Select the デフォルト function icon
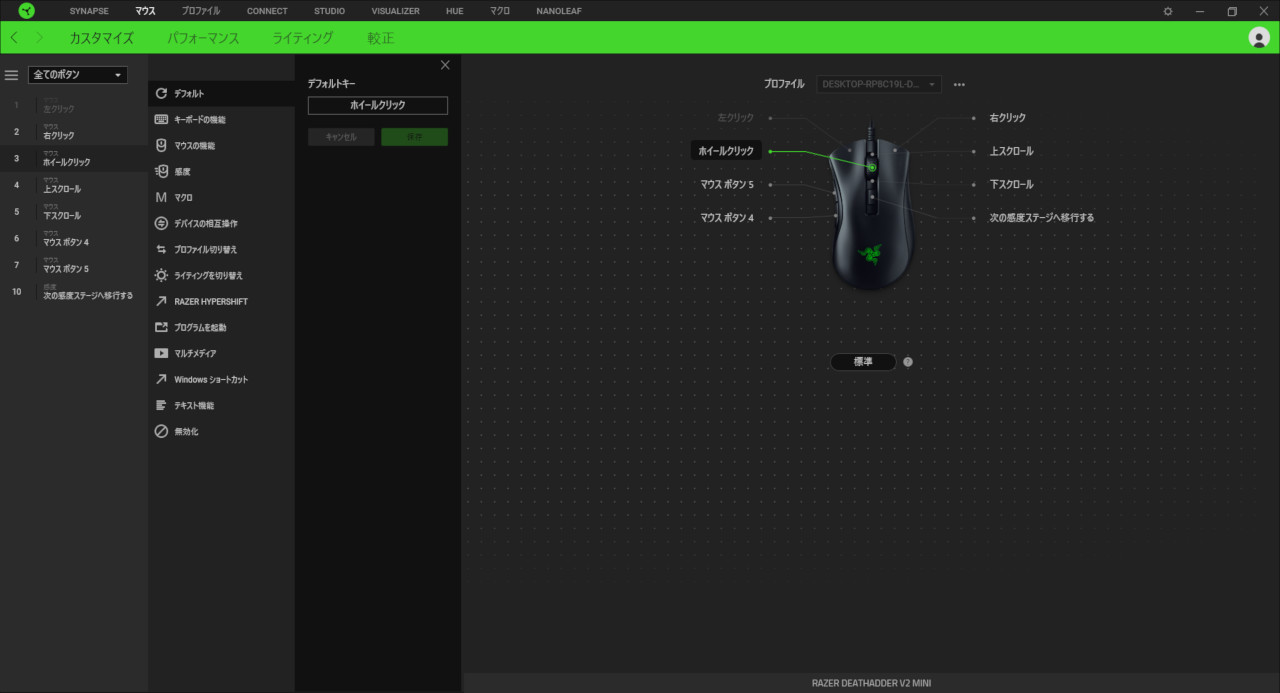 161,93
